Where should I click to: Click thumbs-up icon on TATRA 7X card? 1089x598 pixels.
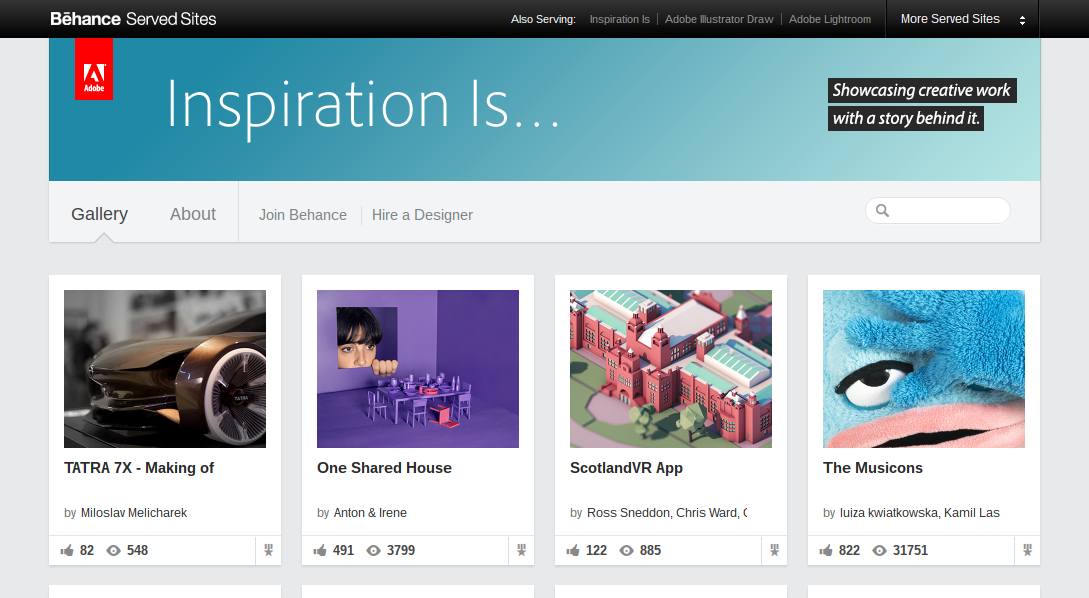pyautogui.click(x=67, y=551)
